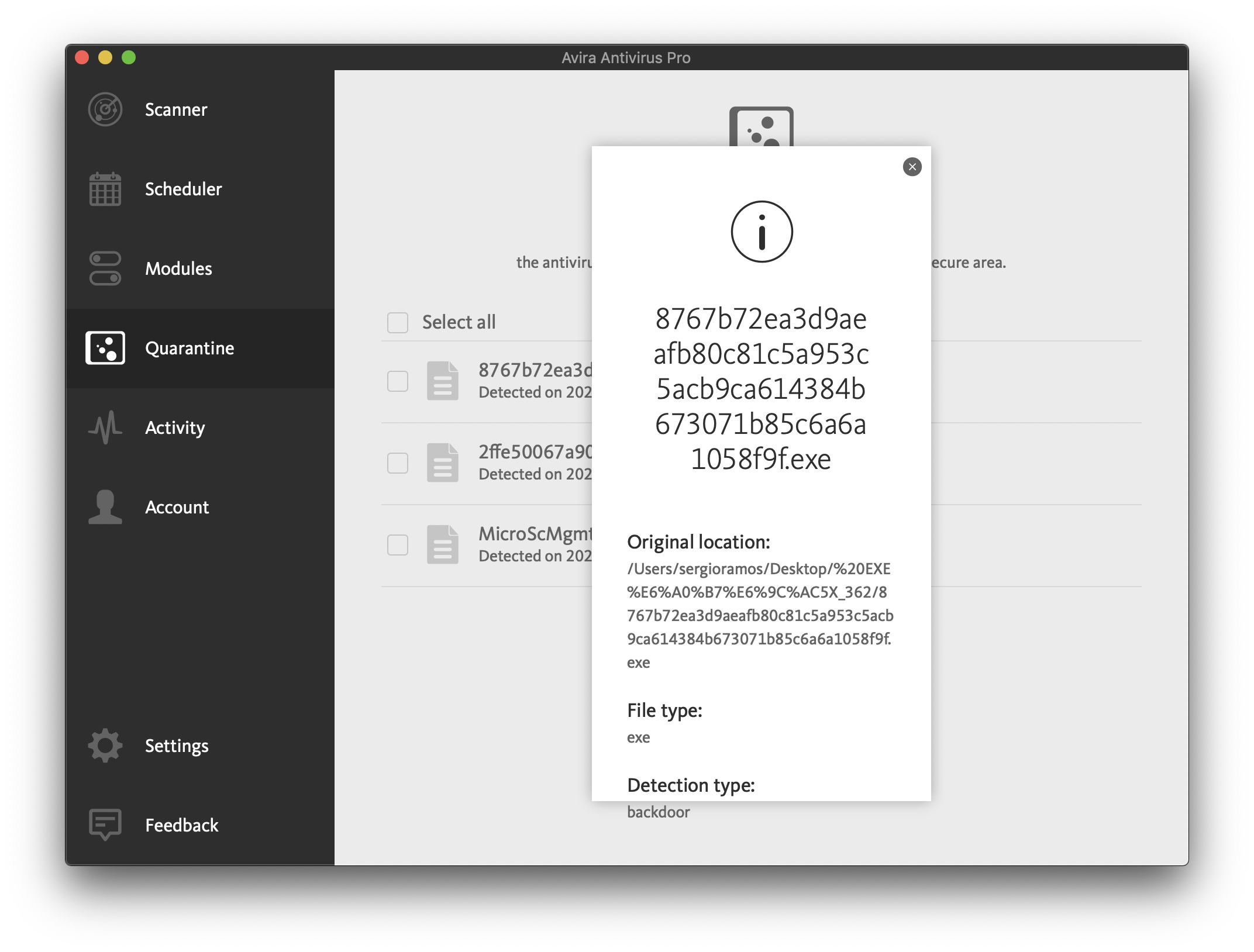
Task: Click the backdoor detection value
Action: coord(659,812)
